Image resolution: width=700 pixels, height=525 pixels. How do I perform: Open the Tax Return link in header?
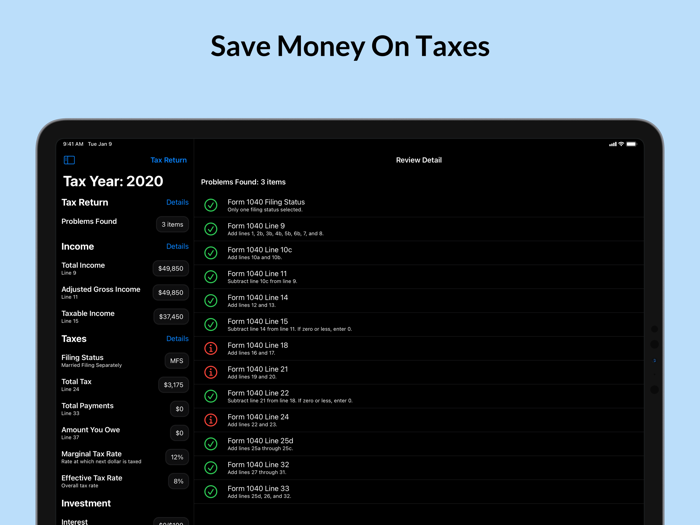pyautogui.click(x=168, y=160)
